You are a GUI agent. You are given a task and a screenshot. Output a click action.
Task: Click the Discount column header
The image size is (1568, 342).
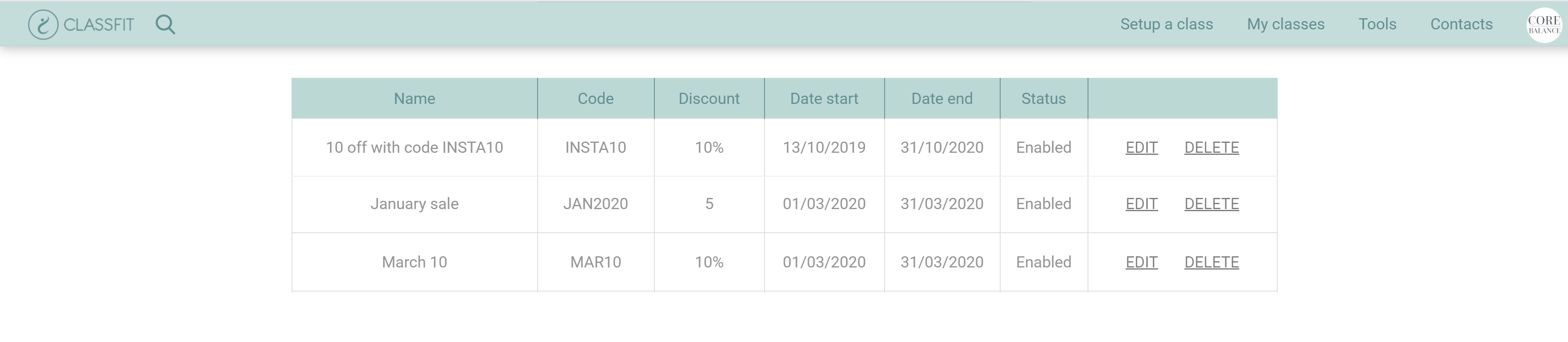pyautogui.click(x=709, y=99)
